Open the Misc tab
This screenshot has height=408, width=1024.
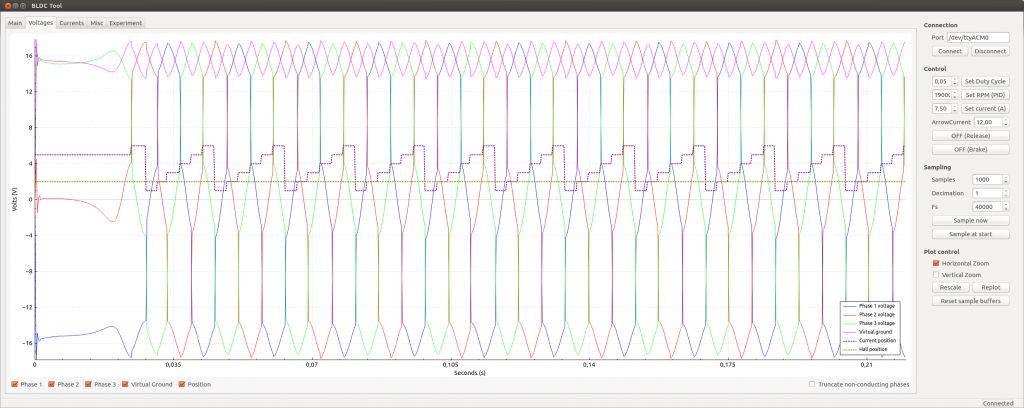(97, 23)
